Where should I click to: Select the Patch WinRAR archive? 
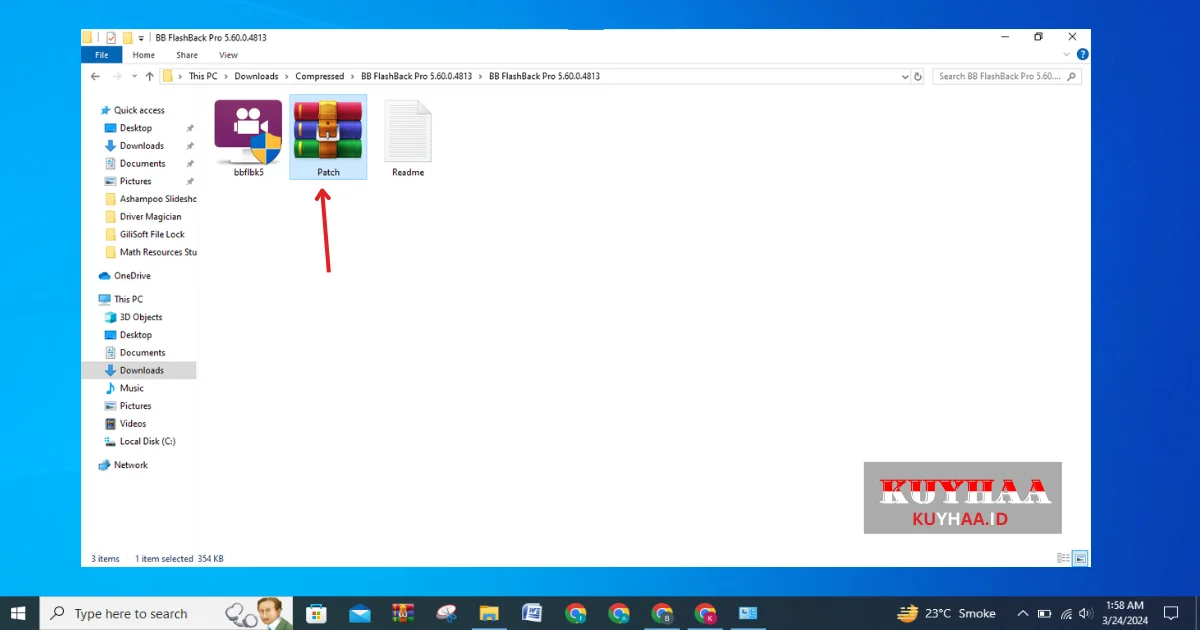tap(328, 137)
